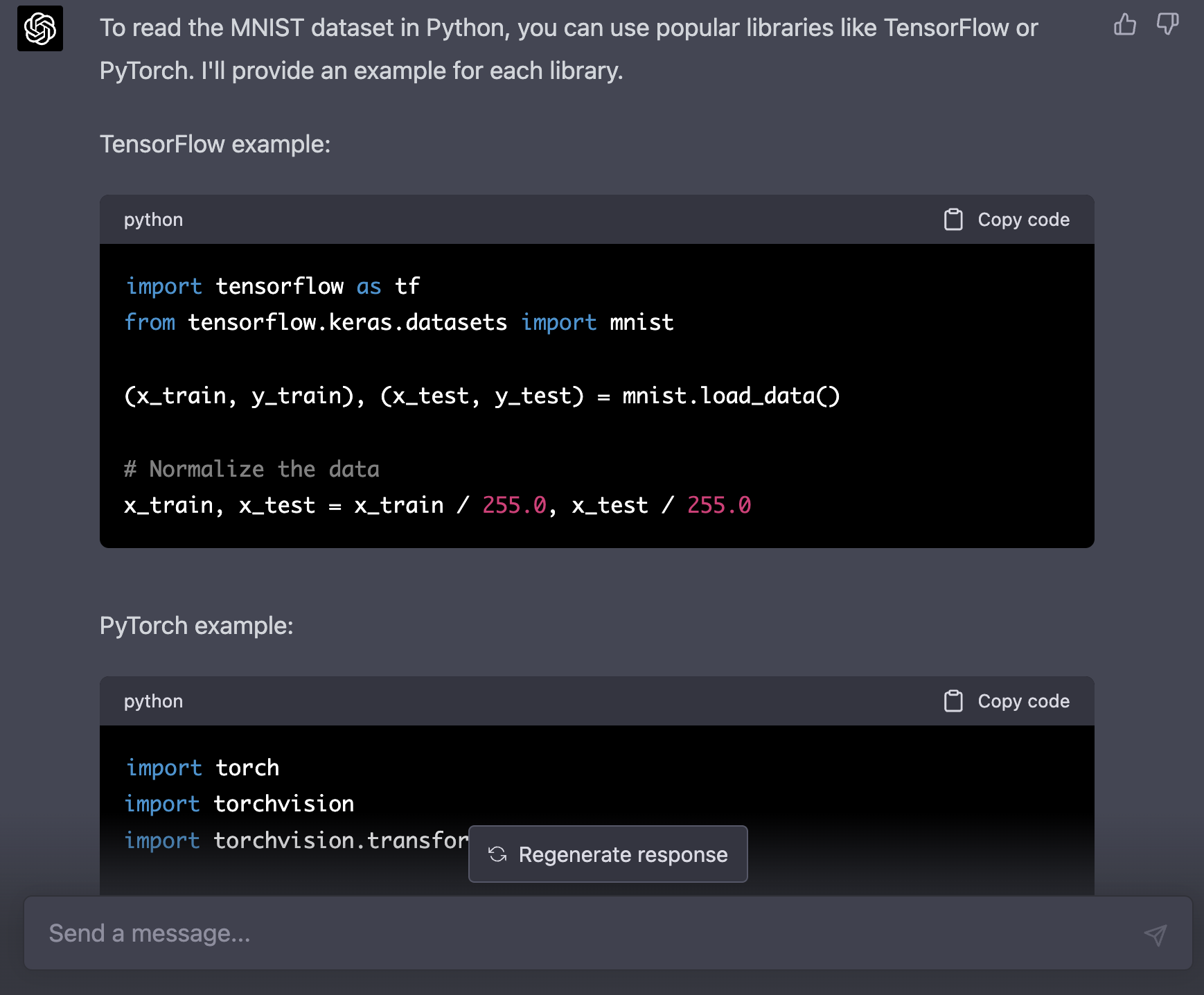Click the send message paper plane icon
Image resolution: width=1204 pixels, height=995 pixels.
1155,935
